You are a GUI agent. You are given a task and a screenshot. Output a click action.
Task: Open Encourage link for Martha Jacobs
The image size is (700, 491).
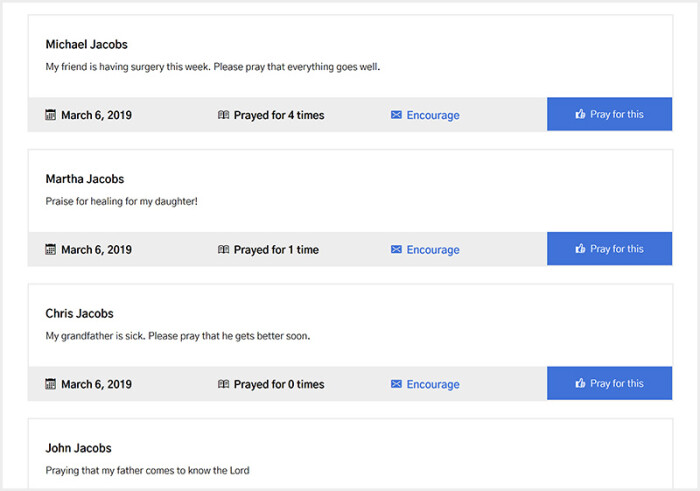[433, 250]
